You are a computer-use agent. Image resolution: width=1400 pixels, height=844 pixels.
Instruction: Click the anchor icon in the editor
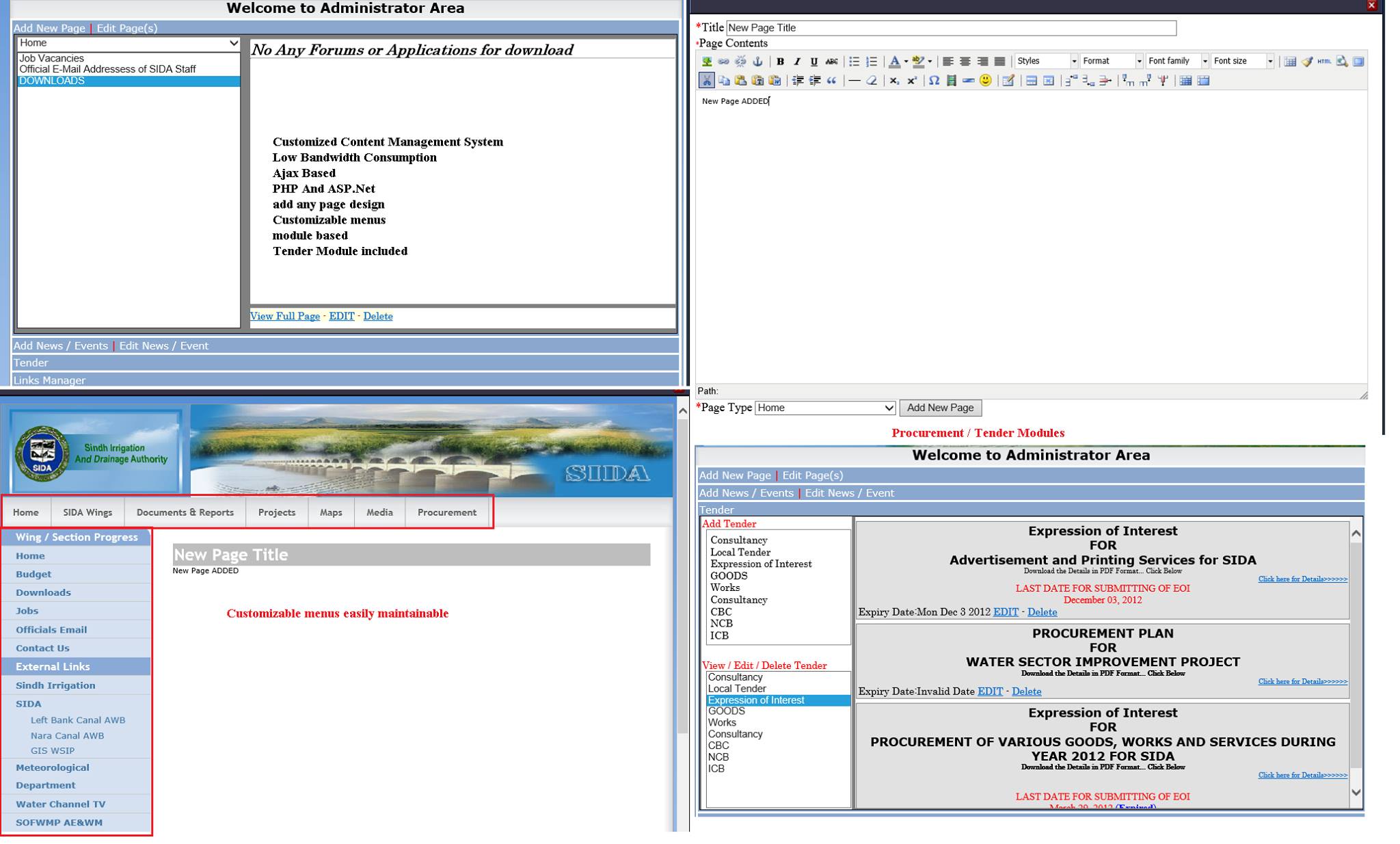(757, 62)
